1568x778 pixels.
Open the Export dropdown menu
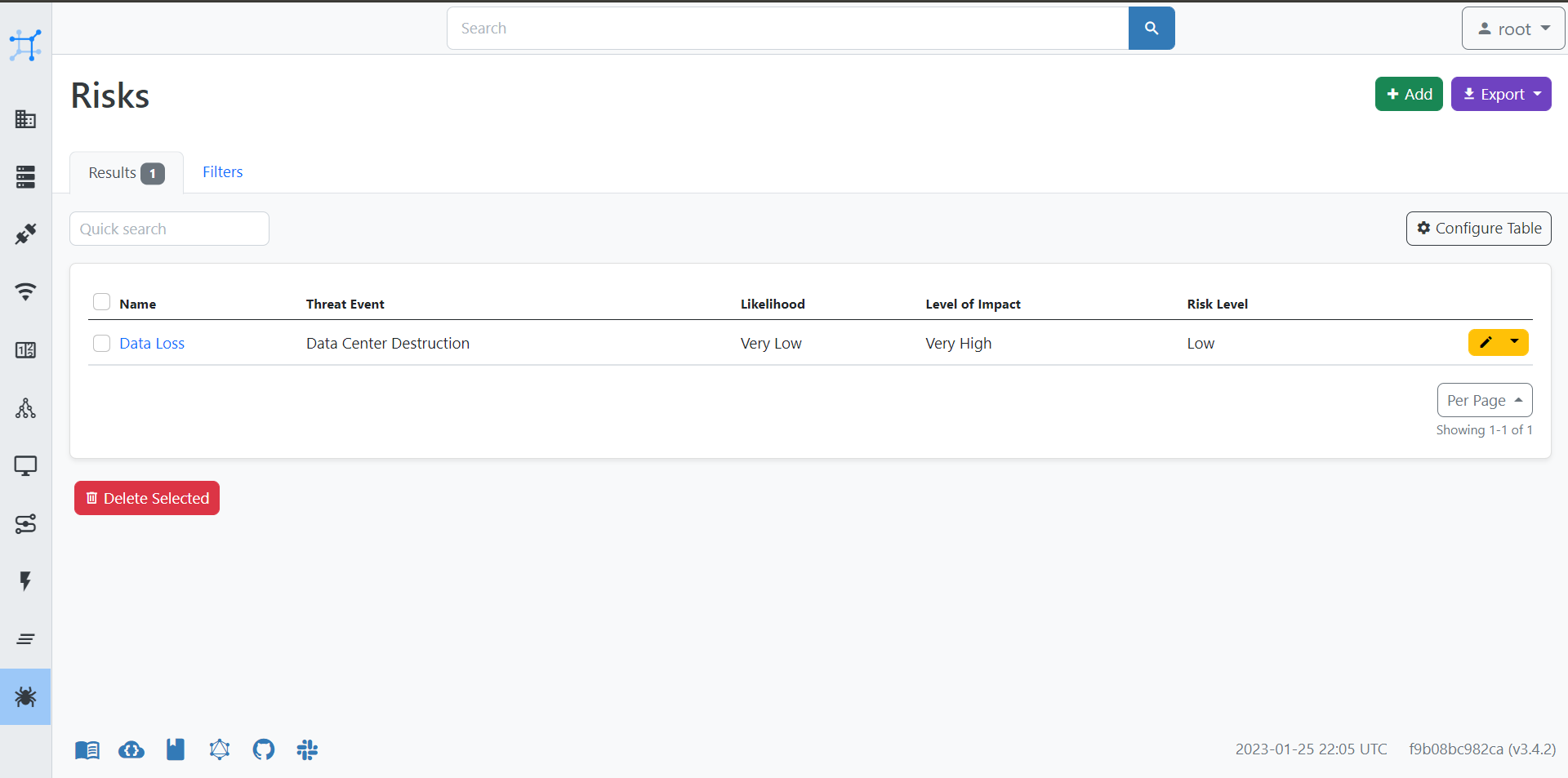point(1500,94)
